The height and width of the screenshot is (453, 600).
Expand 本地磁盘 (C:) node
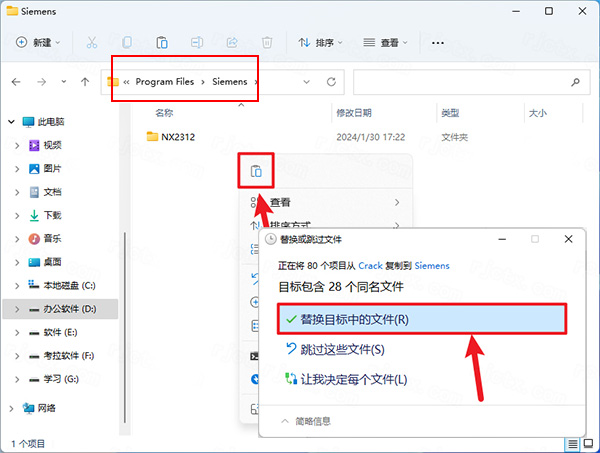(17, 285)
